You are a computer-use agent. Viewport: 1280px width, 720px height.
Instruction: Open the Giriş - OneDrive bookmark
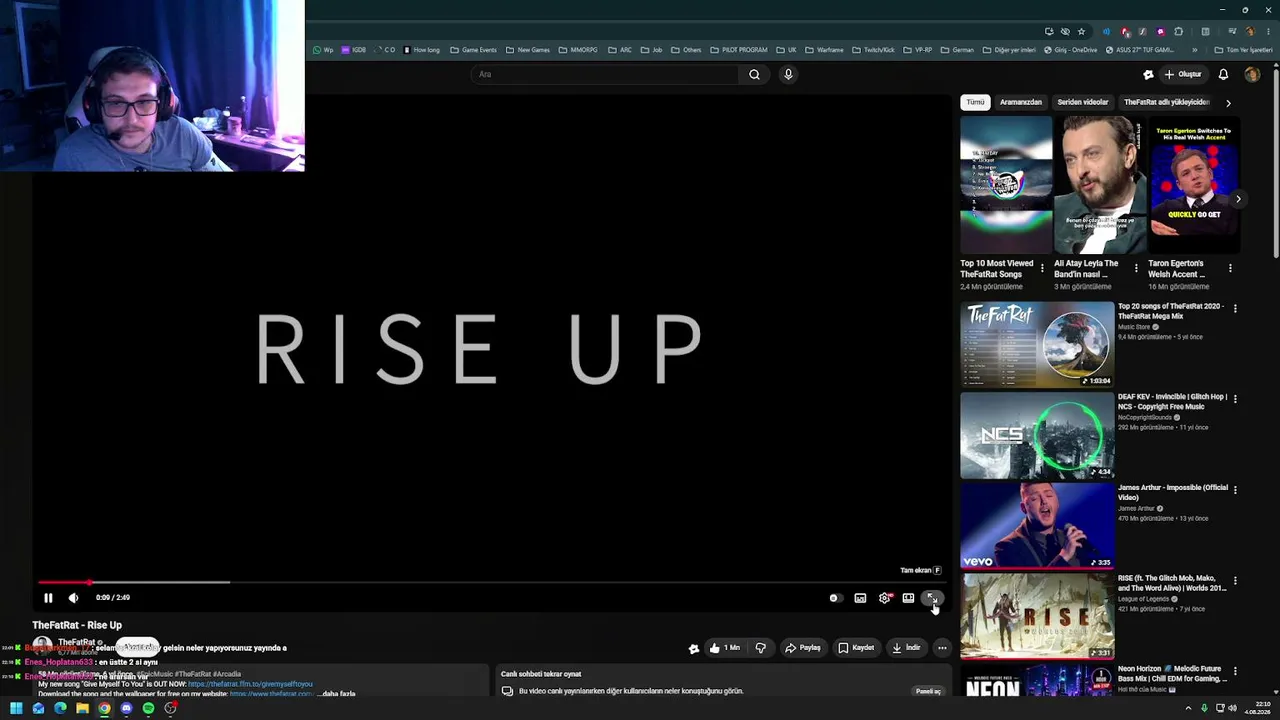point(1070,50)
